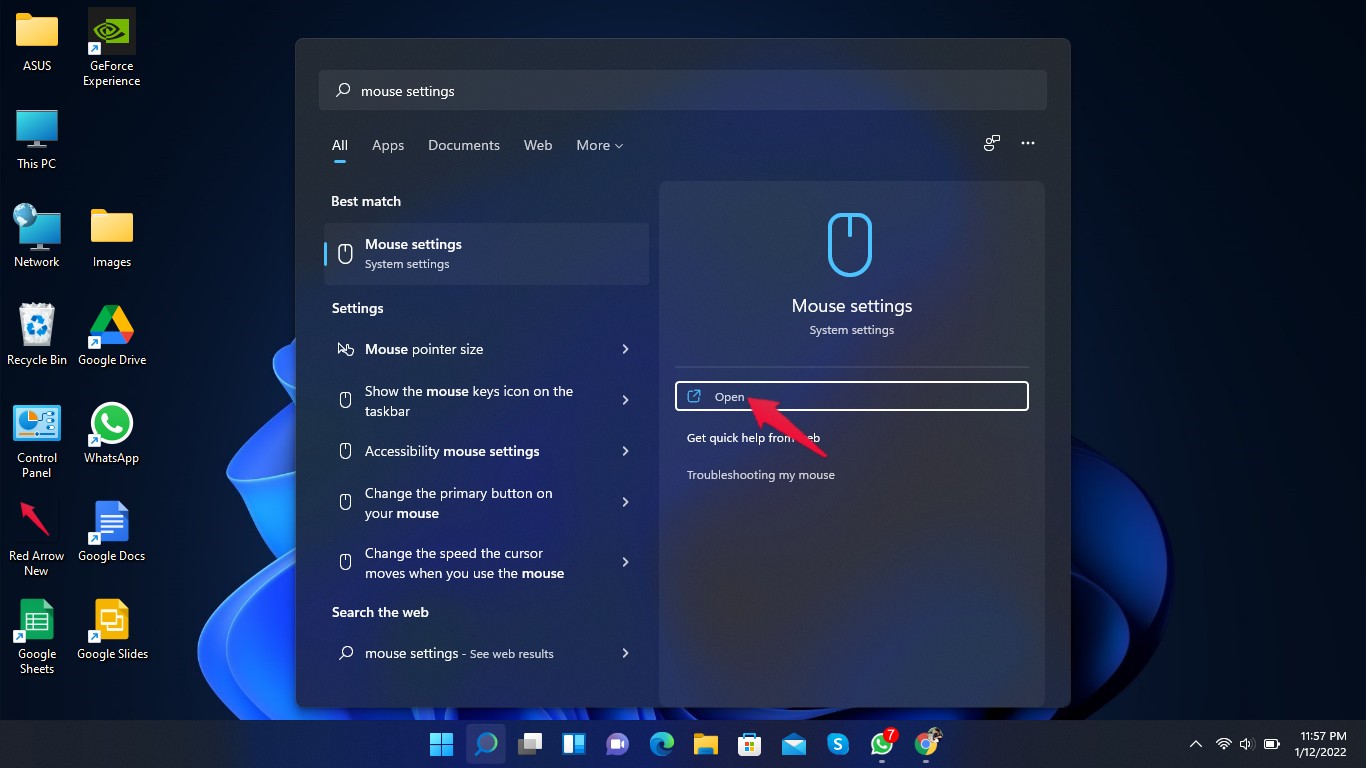Open the Troubleshooting my mouse link
This screenshot has height=768, width=1366.
click(x=761, y=475)
